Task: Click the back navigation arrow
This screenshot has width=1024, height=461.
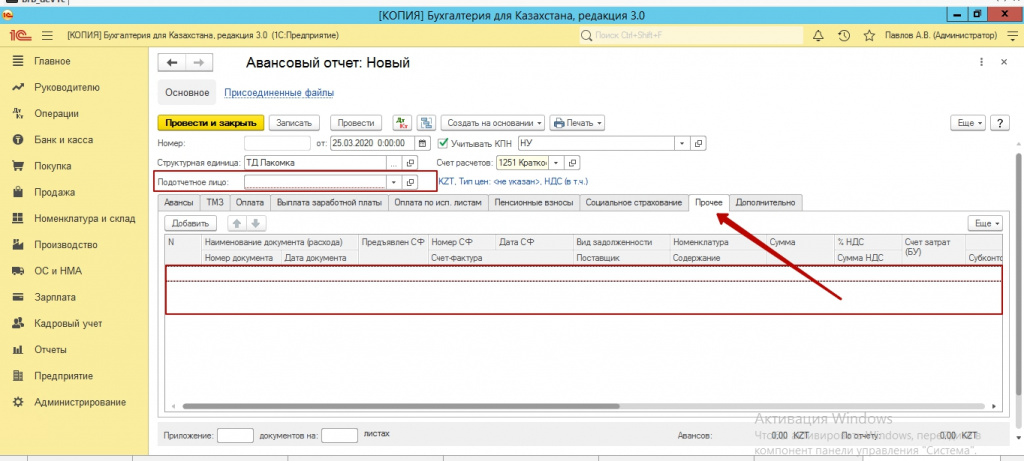Action: (172, 63)
